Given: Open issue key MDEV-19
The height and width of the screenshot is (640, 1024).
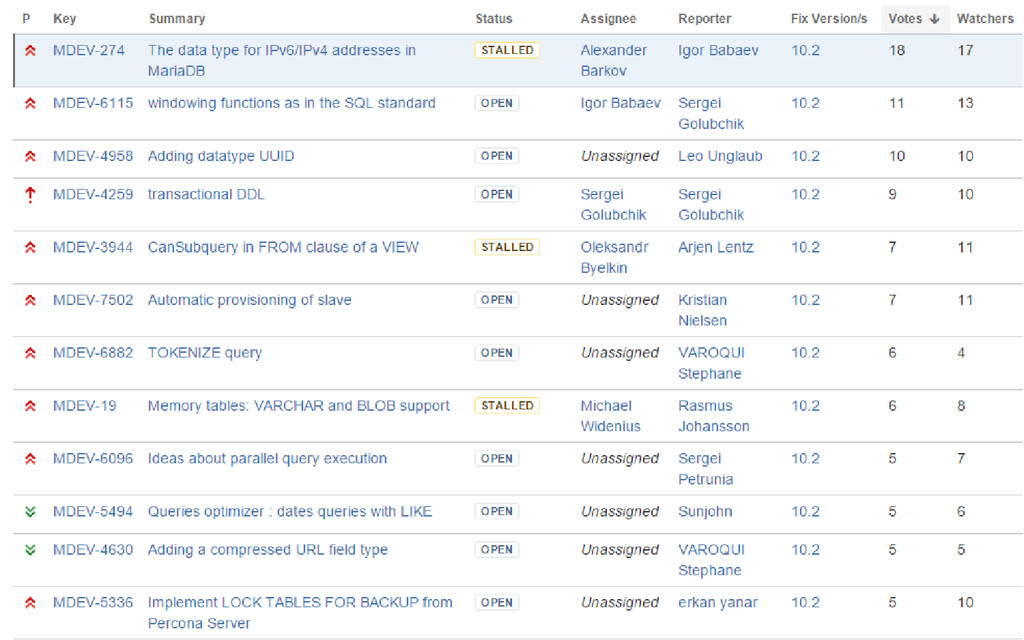Looking at the screenshot, I should 85,406.
